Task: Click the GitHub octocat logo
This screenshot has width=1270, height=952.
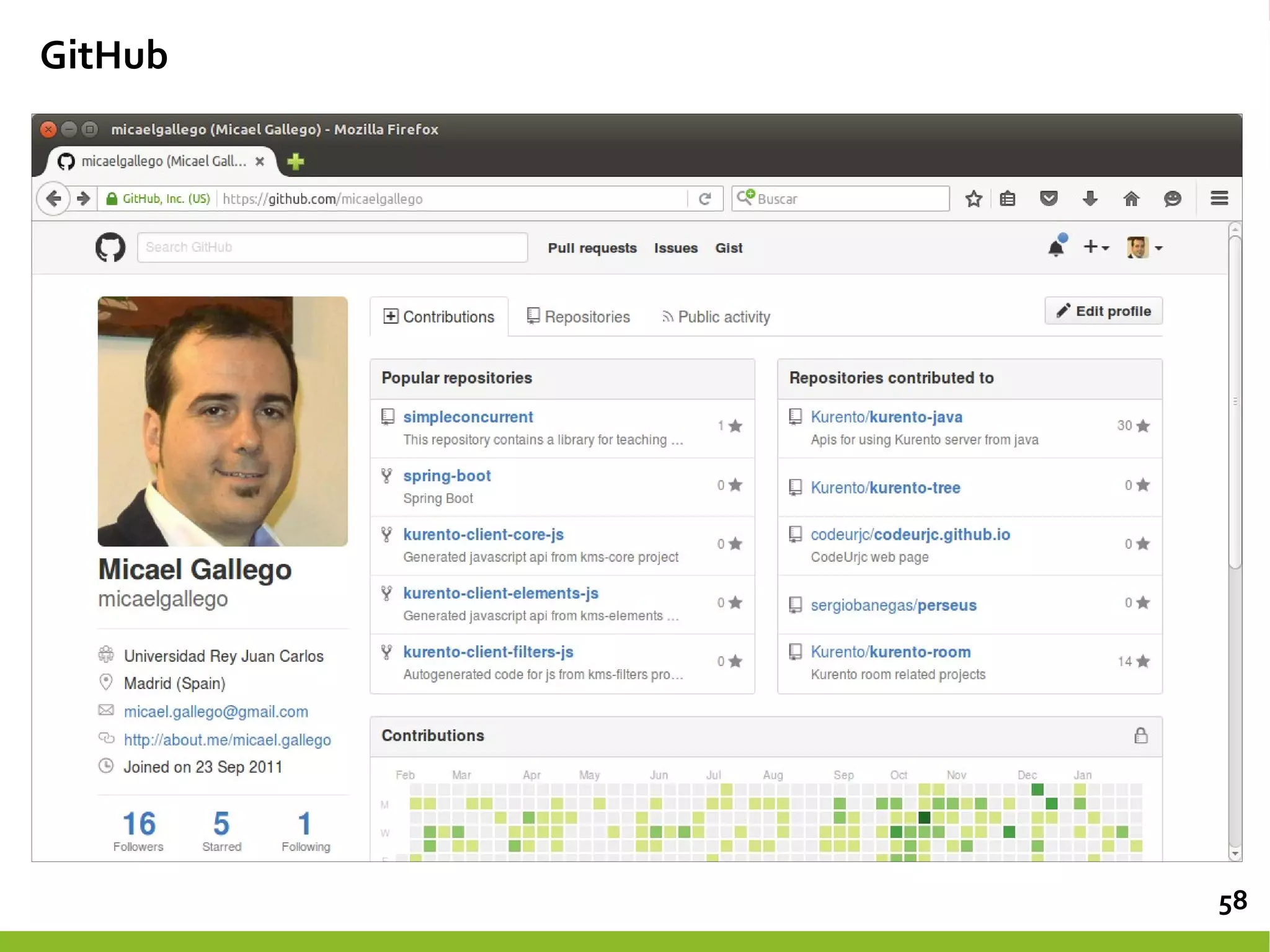Action: click(110, 247)
